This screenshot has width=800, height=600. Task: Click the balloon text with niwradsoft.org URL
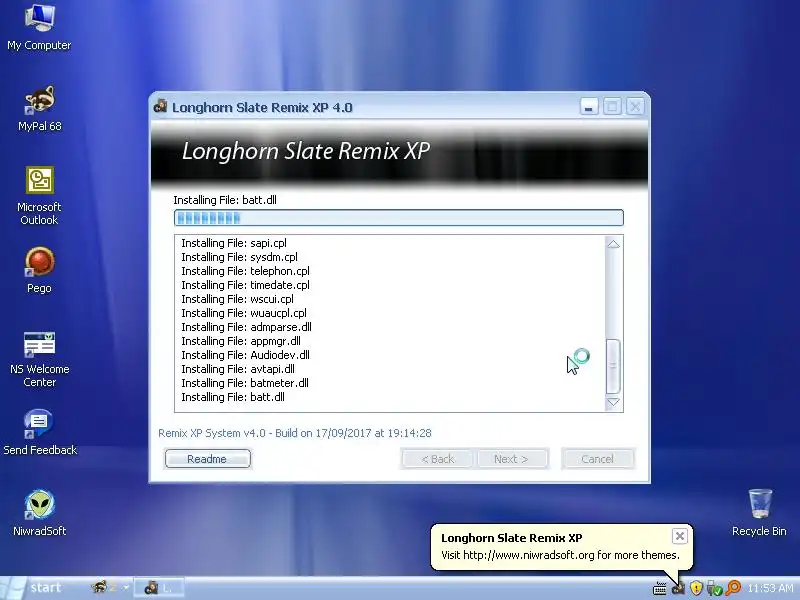(x=560, y=555)
